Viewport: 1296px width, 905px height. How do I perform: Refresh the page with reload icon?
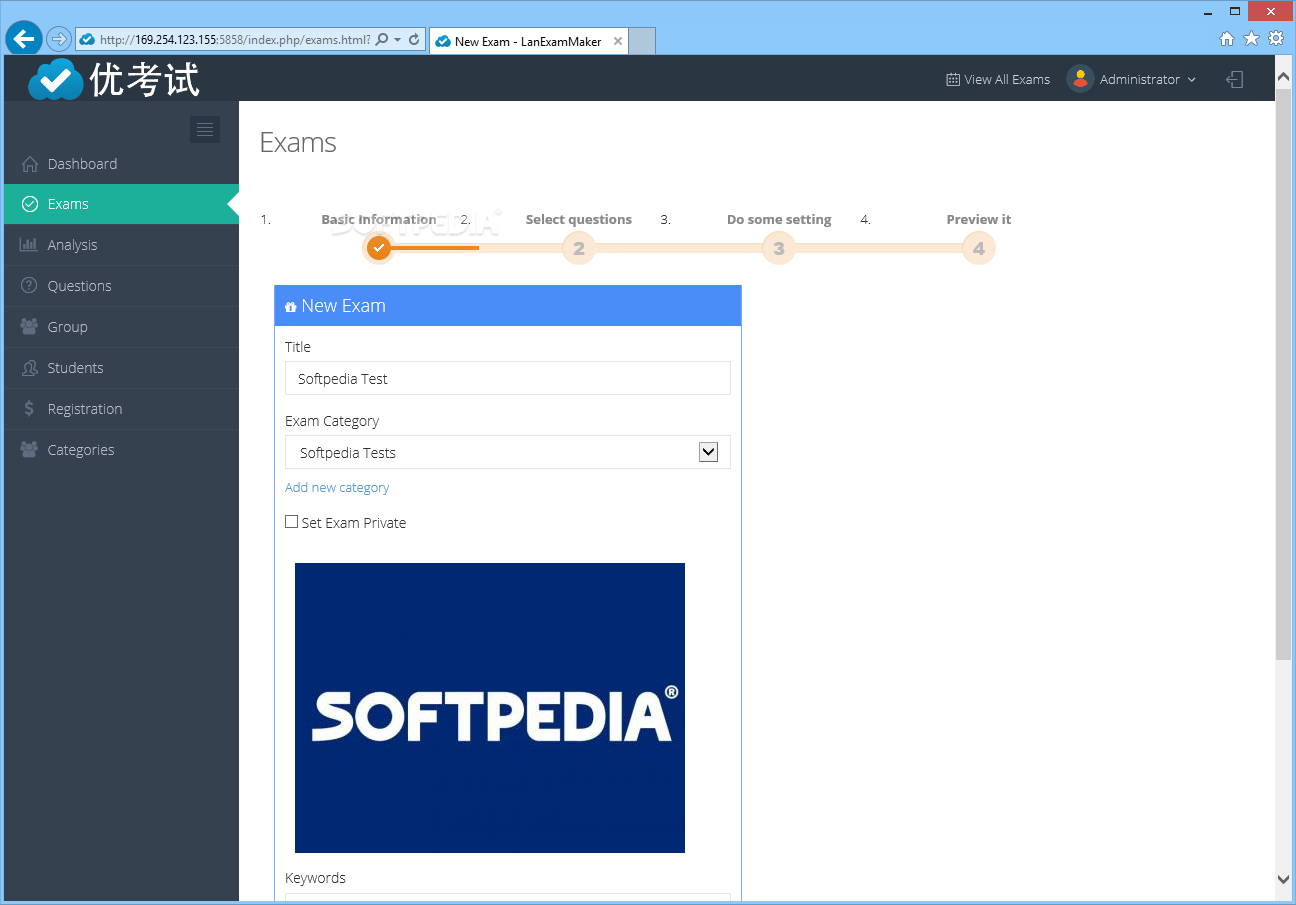pos(414,40)
